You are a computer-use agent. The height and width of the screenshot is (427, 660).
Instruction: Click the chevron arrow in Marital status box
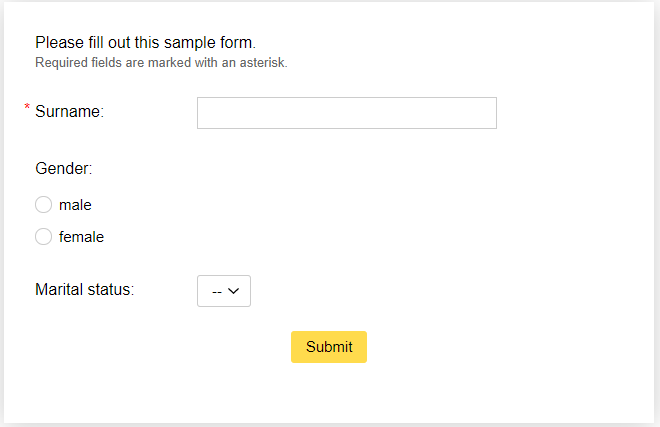tap(233, 291)
